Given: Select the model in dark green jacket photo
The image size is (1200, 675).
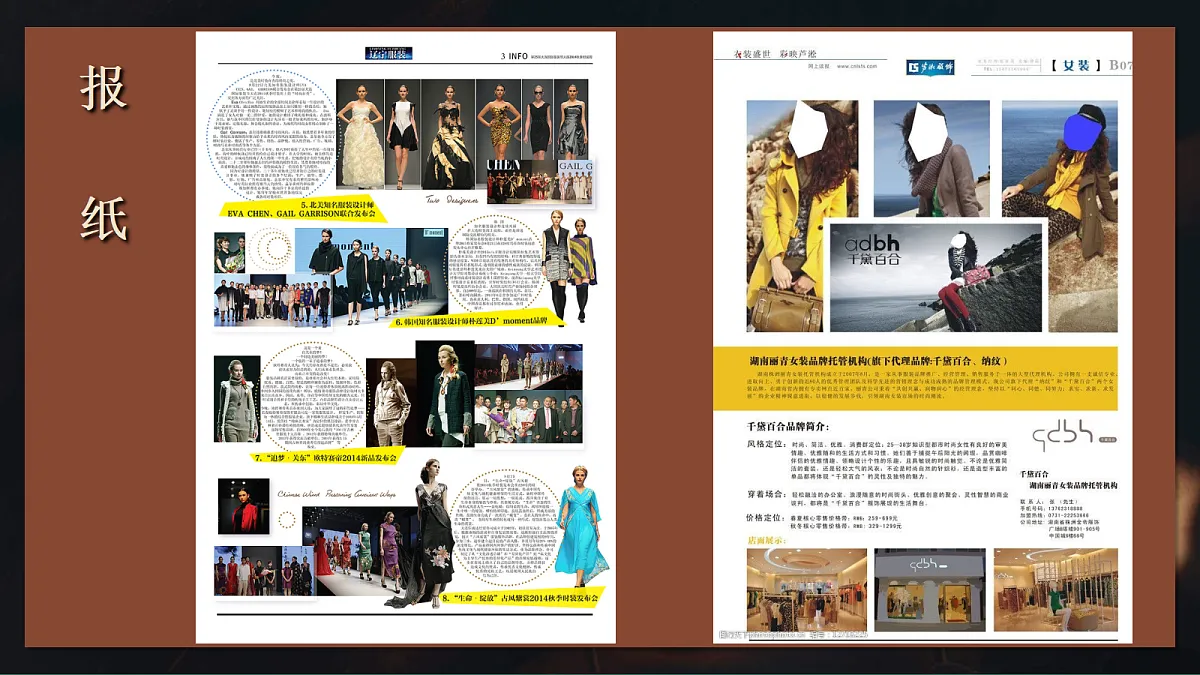Looking at the screenshot, I should 445,393.
